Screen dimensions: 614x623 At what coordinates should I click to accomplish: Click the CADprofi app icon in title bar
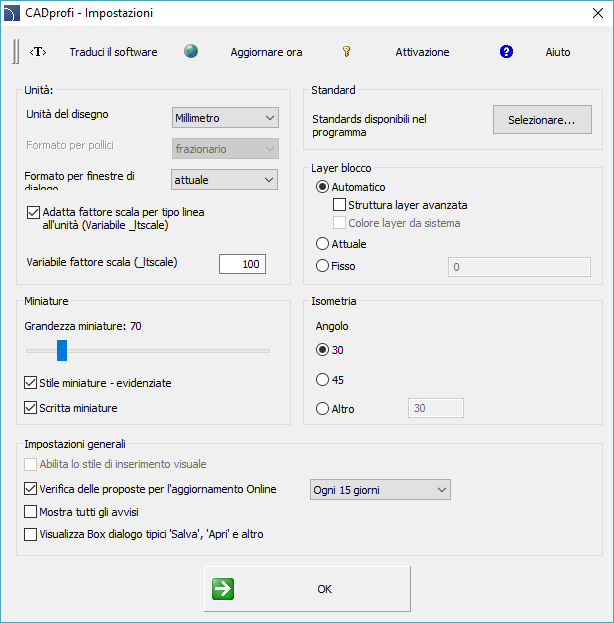[11, 13]
